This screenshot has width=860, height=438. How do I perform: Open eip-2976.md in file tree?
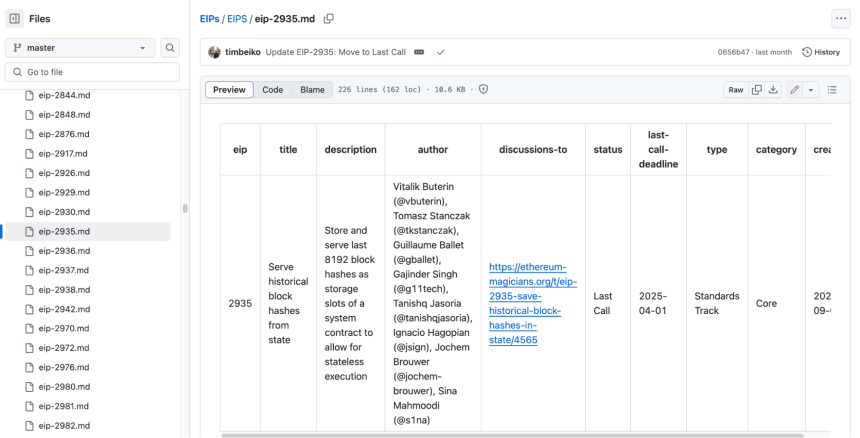[x=64, y=367]
